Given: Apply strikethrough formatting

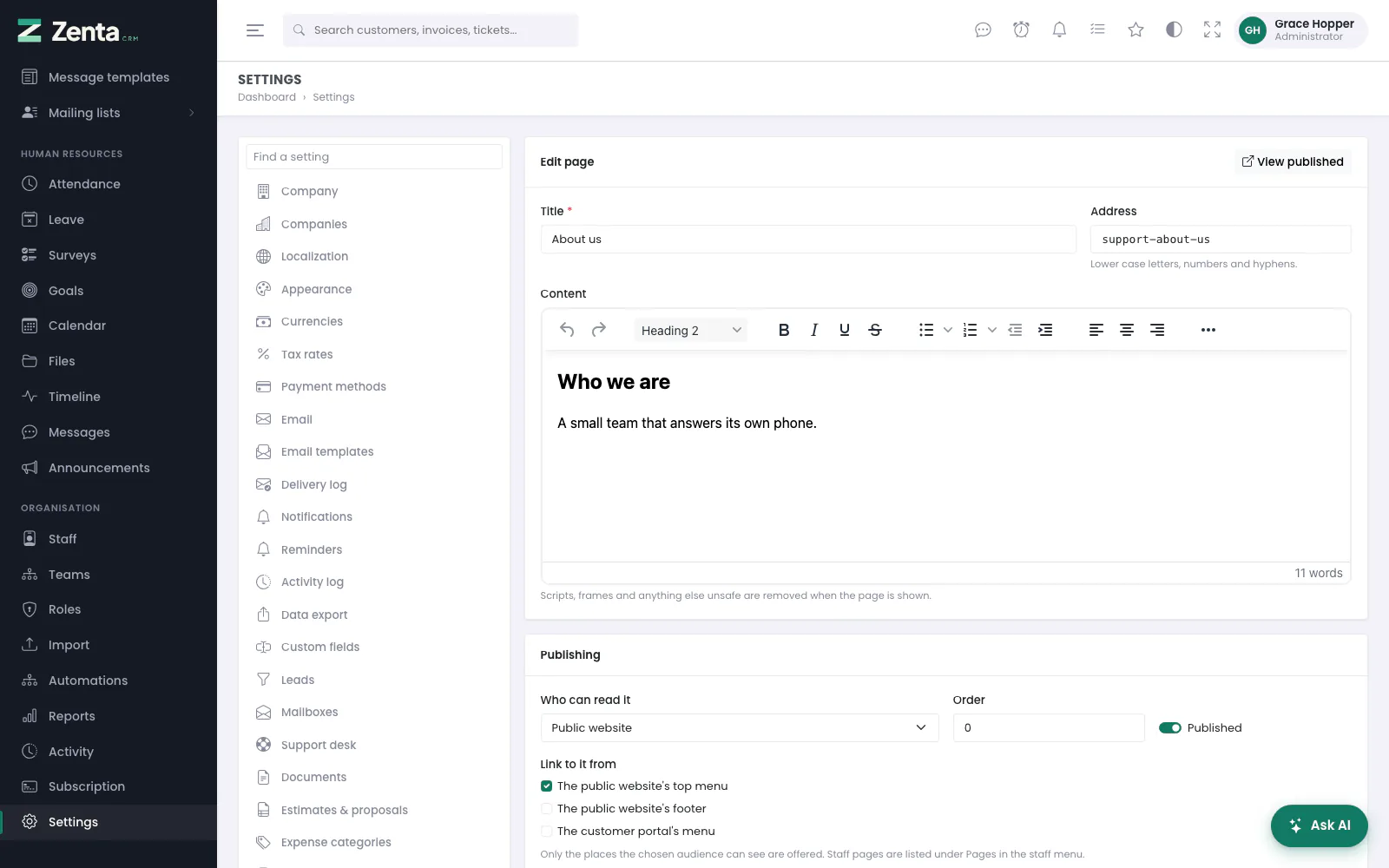Looking at the screenshot, I should [875, 330].
